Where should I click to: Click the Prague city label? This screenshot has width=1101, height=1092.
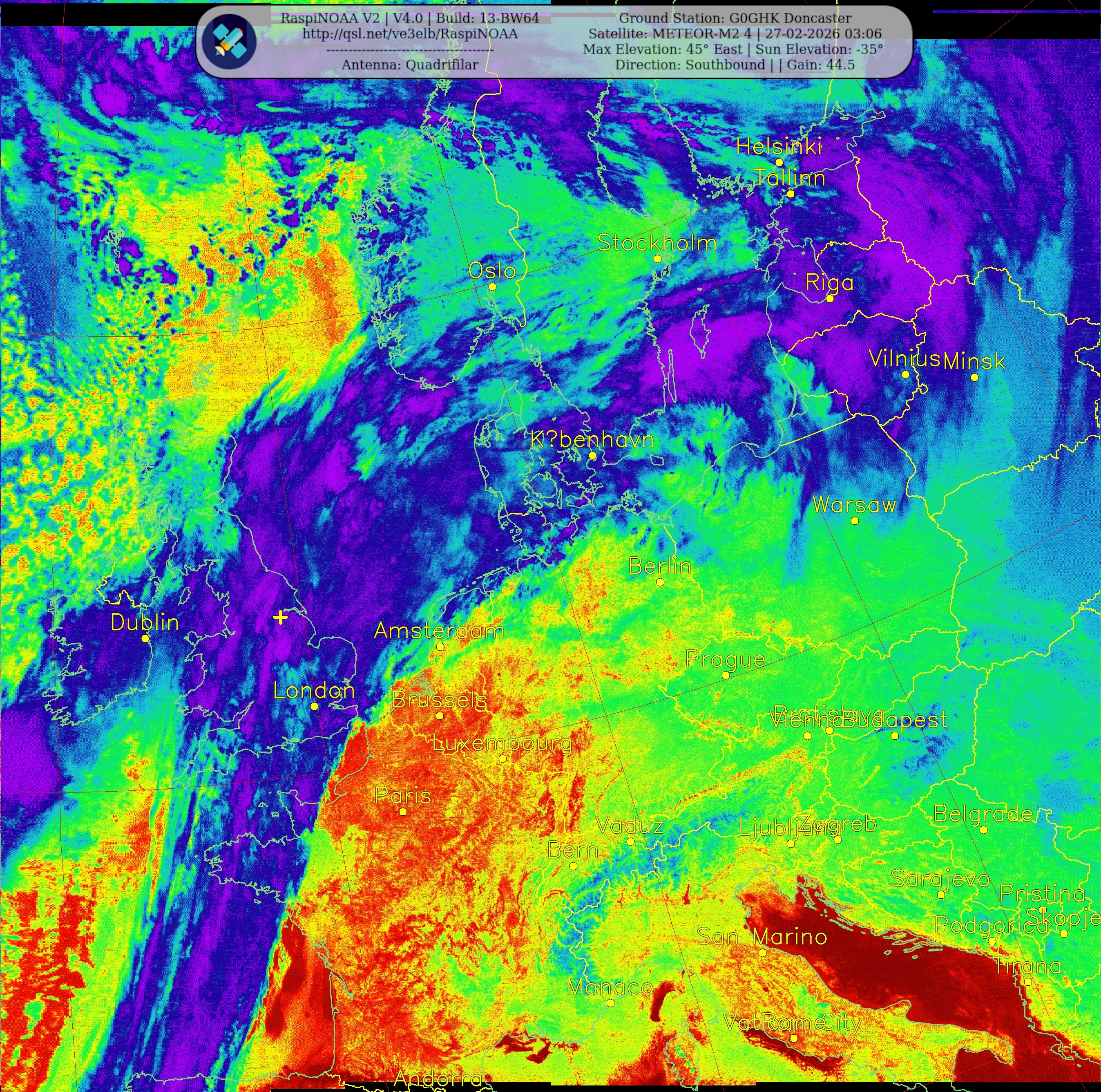(725, 660)
